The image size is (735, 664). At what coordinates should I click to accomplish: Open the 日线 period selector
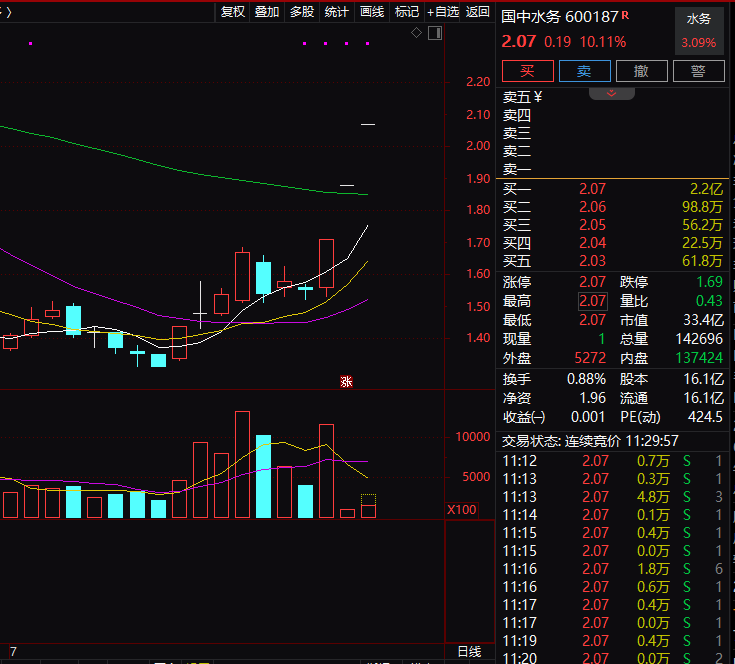tap(469, 651)
